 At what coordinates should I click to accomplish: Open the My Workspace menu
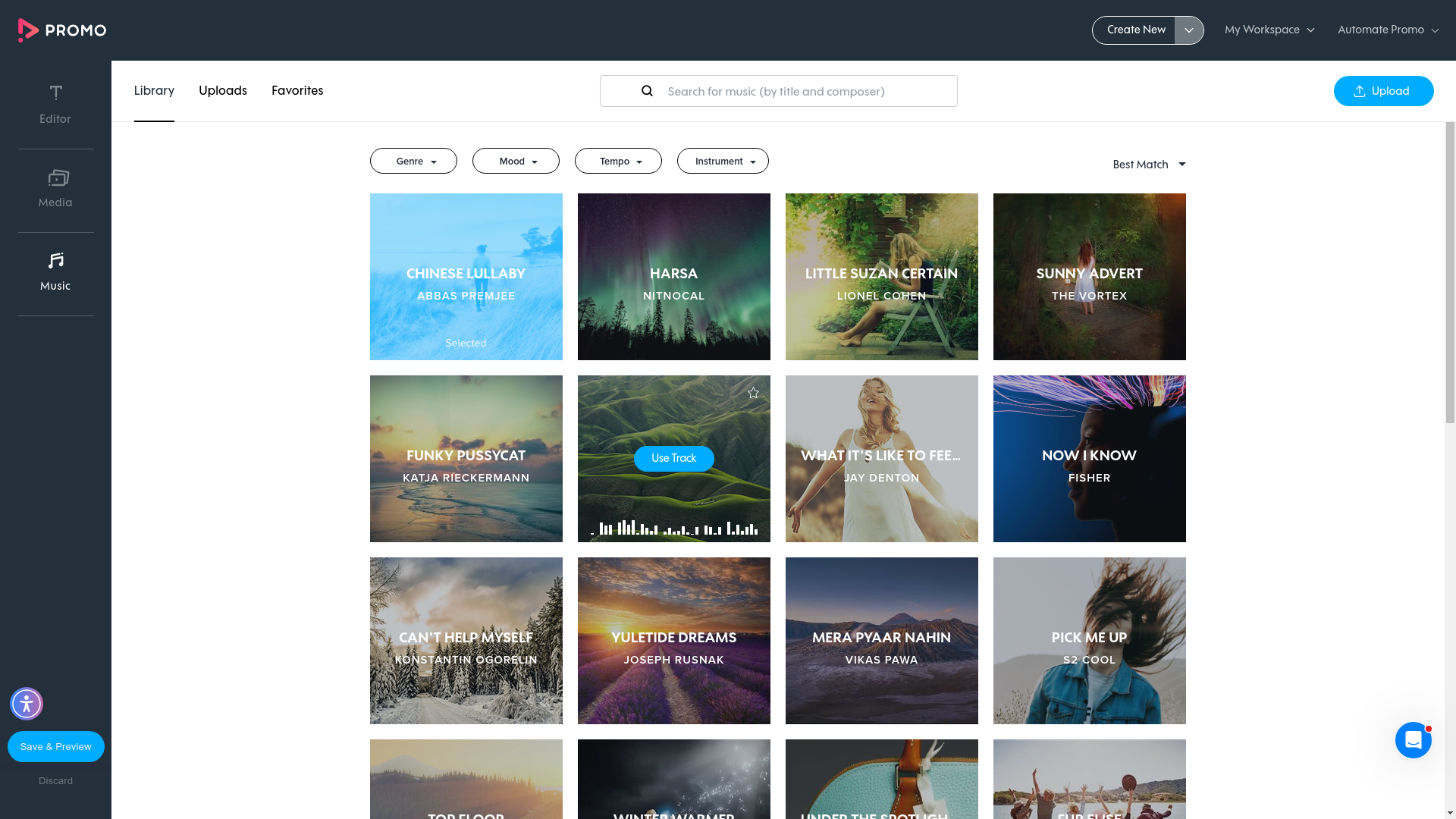1269,30
